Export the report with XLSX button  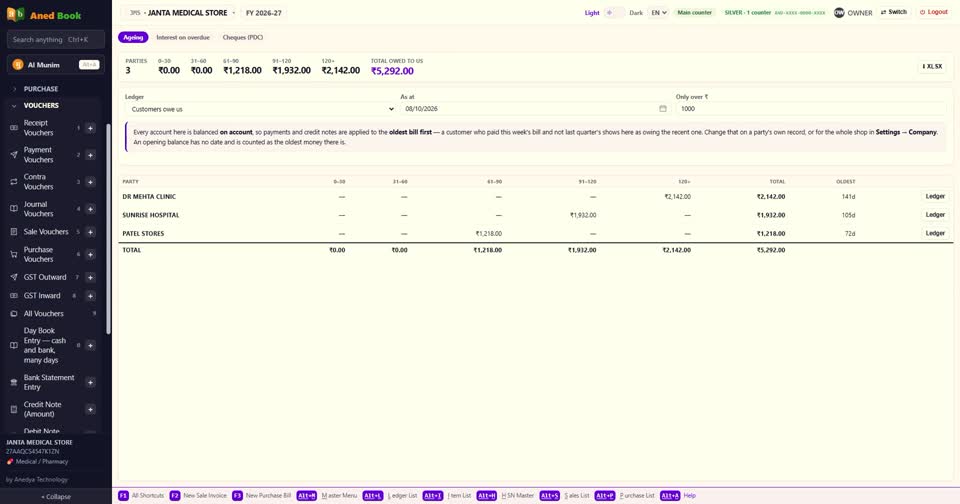tap(932, 66)
